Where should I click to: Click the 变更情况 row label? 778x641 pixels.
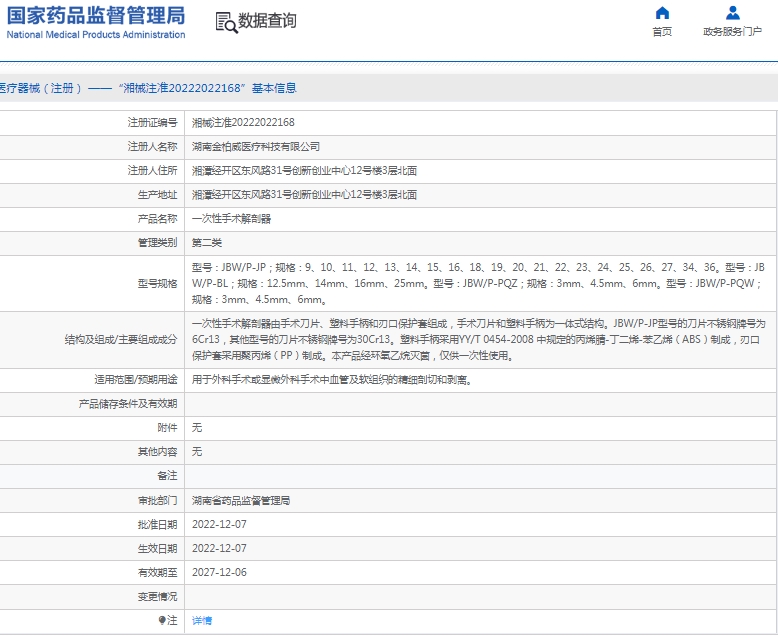point(157,596)
